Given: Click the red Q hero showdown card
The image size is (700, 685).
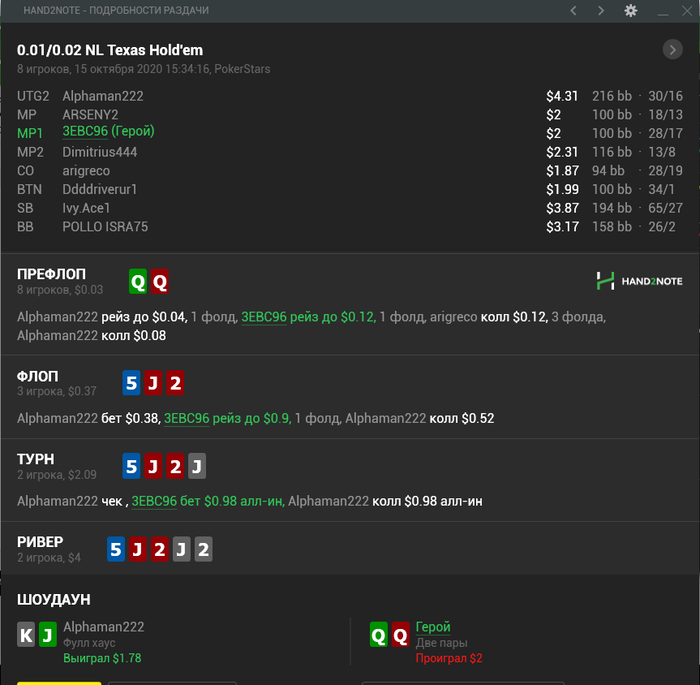Looking at the screenshot, I should point(400,635).
